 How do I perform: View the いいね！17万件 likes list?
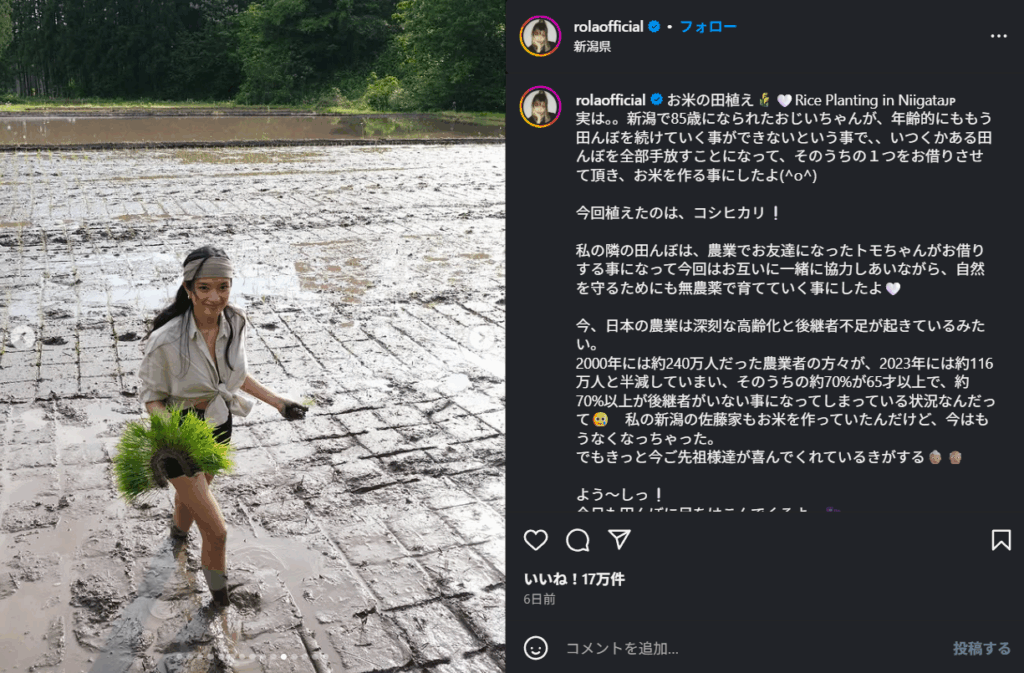[x=574, y=579]
